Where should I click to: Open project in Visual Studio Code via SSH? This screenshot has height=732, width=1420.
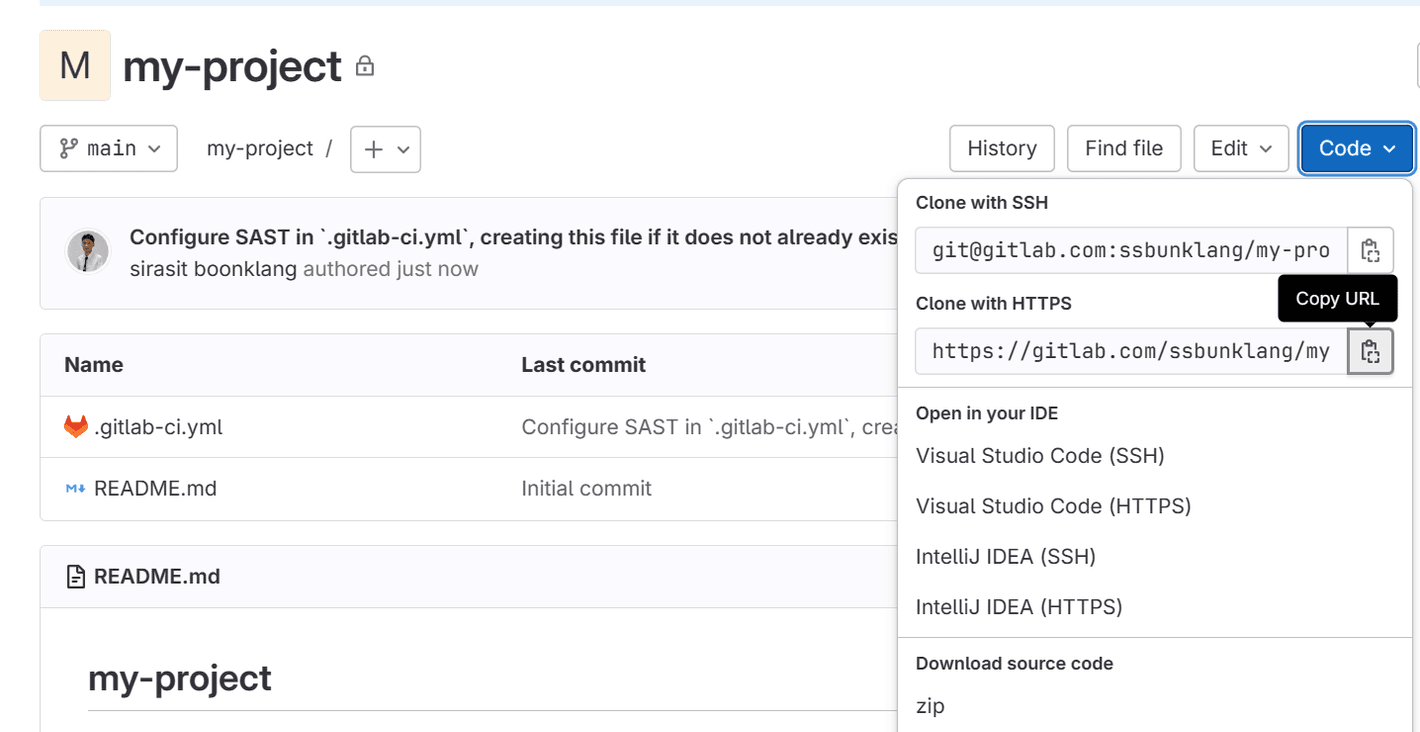pos(1040,456)
